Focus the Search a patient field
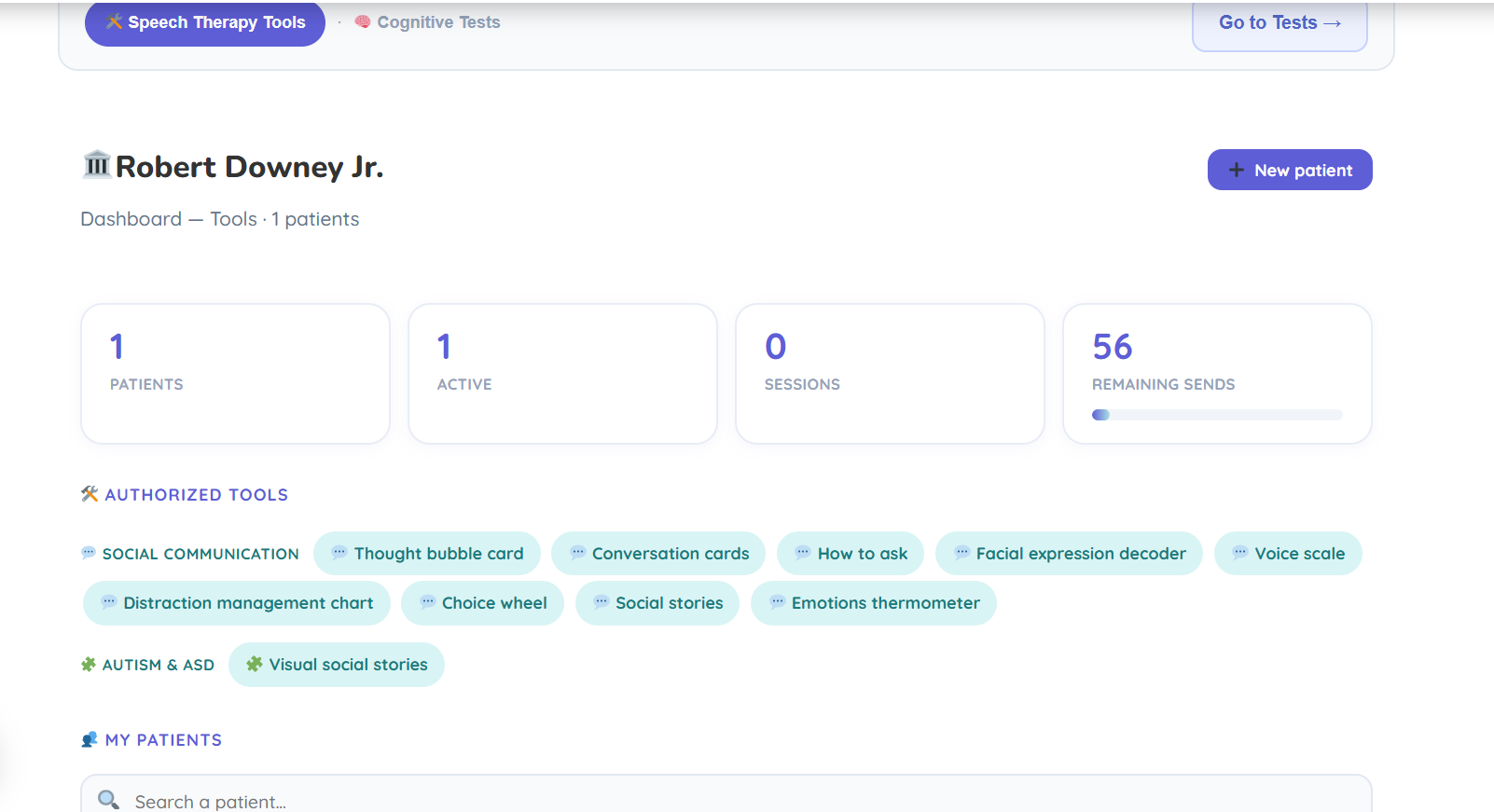Image resolution: width=1494 pixels, height=812 pixels. 726,793
